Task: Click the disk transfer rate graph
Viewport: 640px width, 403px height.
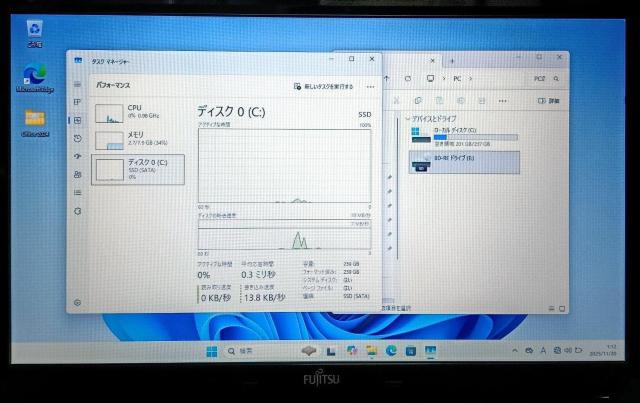Action: click(284, 235)
